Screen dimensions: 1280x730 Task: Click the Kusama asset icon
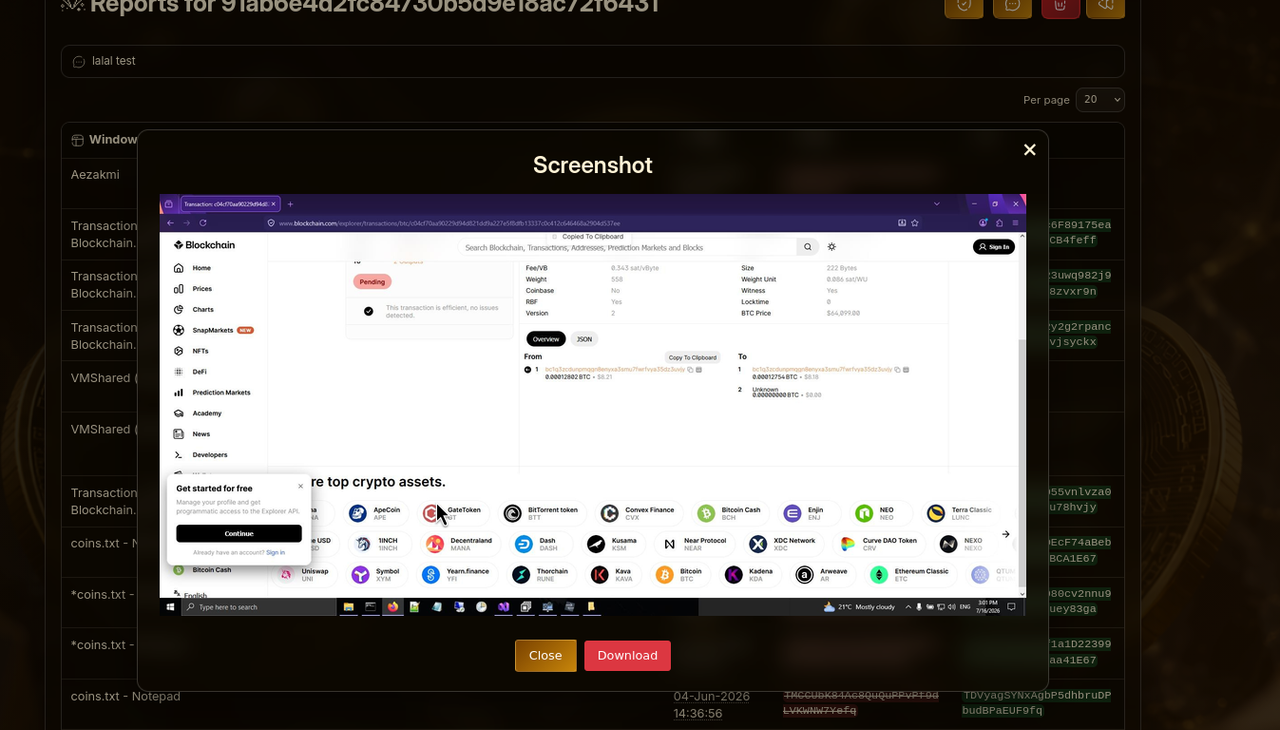click(596, 544)
